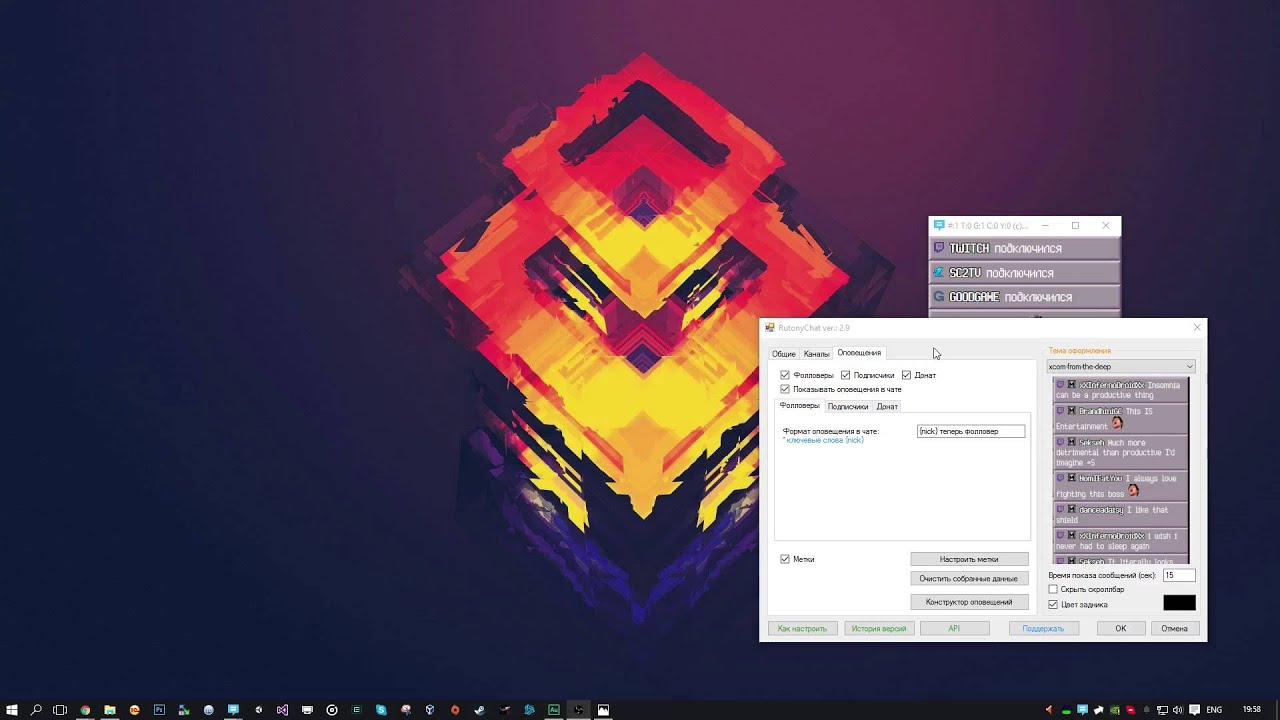Click the Поддержать button
Screen dimensions: 1280x720
(x=1043, y=629)
